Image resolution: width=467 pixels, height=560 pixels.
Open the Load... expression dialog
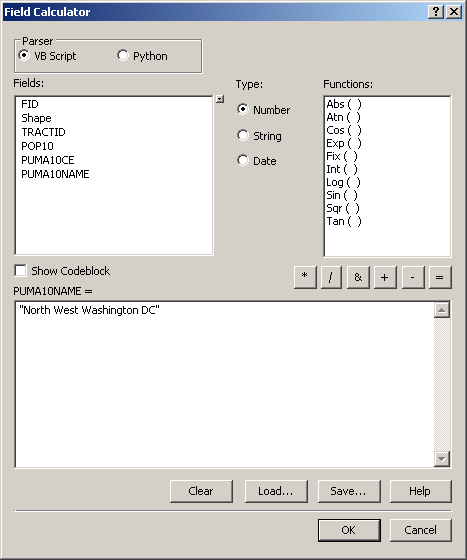[x=276, y=491]
